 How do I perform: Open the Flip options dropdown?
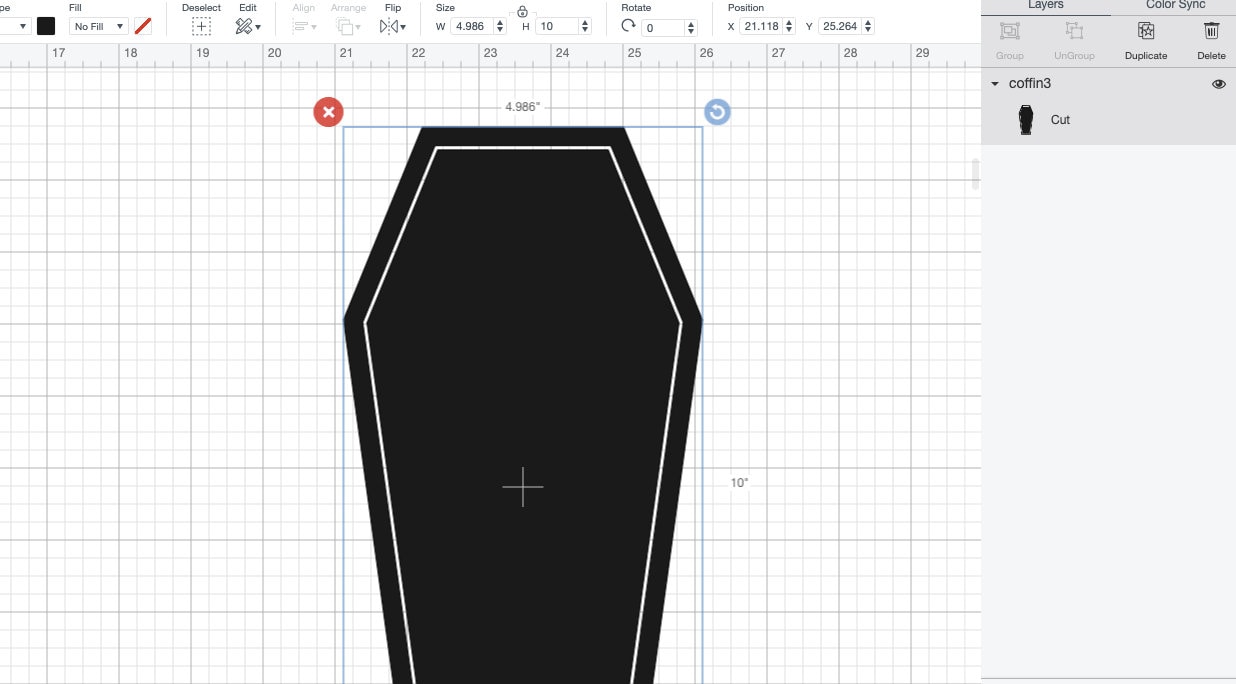point(393,27)
